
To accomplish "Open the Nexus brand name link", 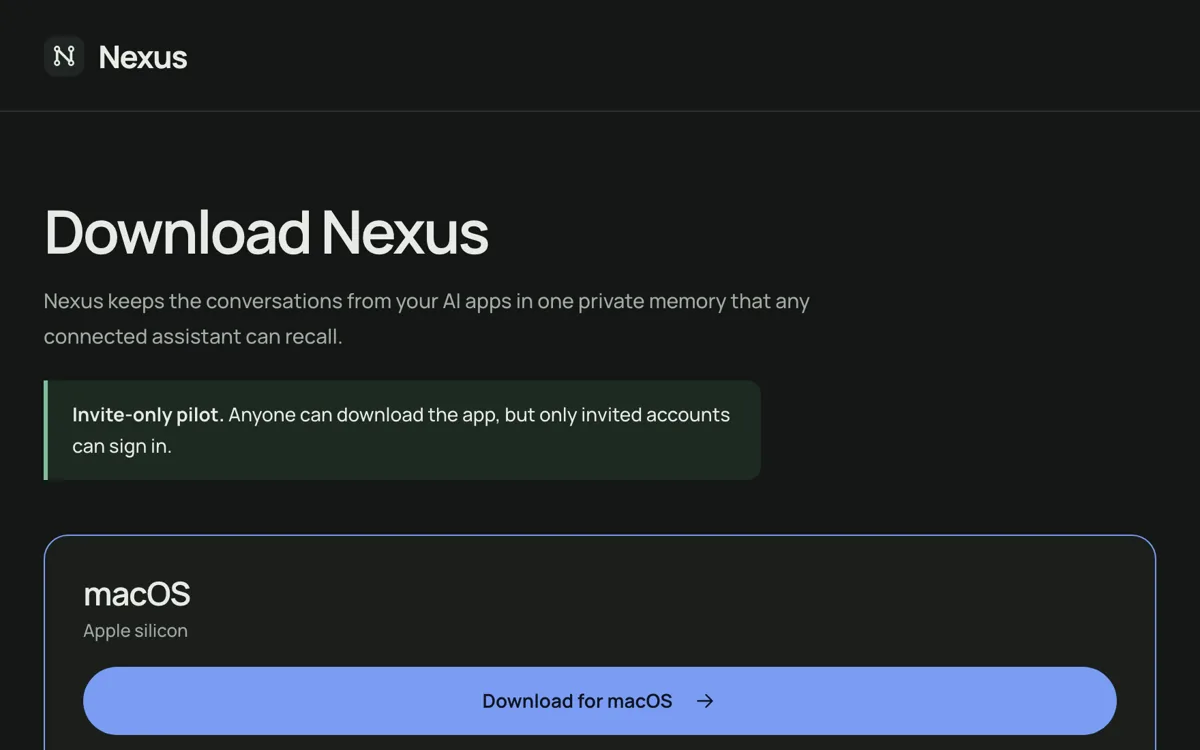I will [x=143, y=57].
